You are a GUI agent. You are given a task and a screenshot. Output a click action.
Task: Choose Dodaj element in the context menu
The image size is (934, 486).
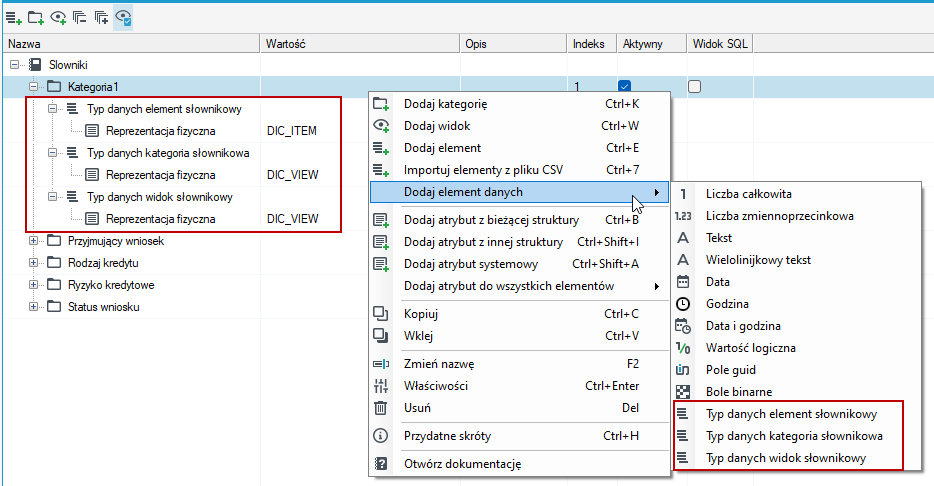[x=519, y=148]
